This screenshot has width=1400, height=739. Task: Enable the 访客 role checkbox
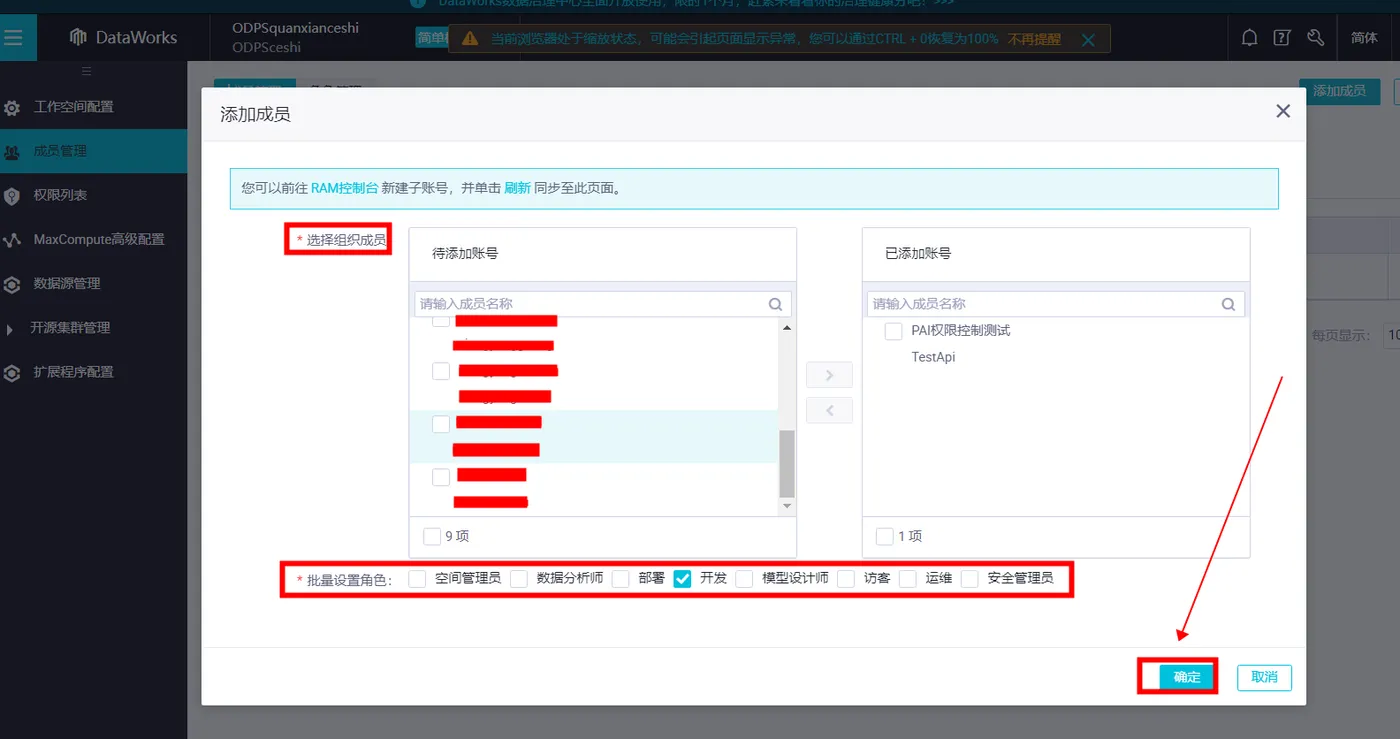click(847, 578)
